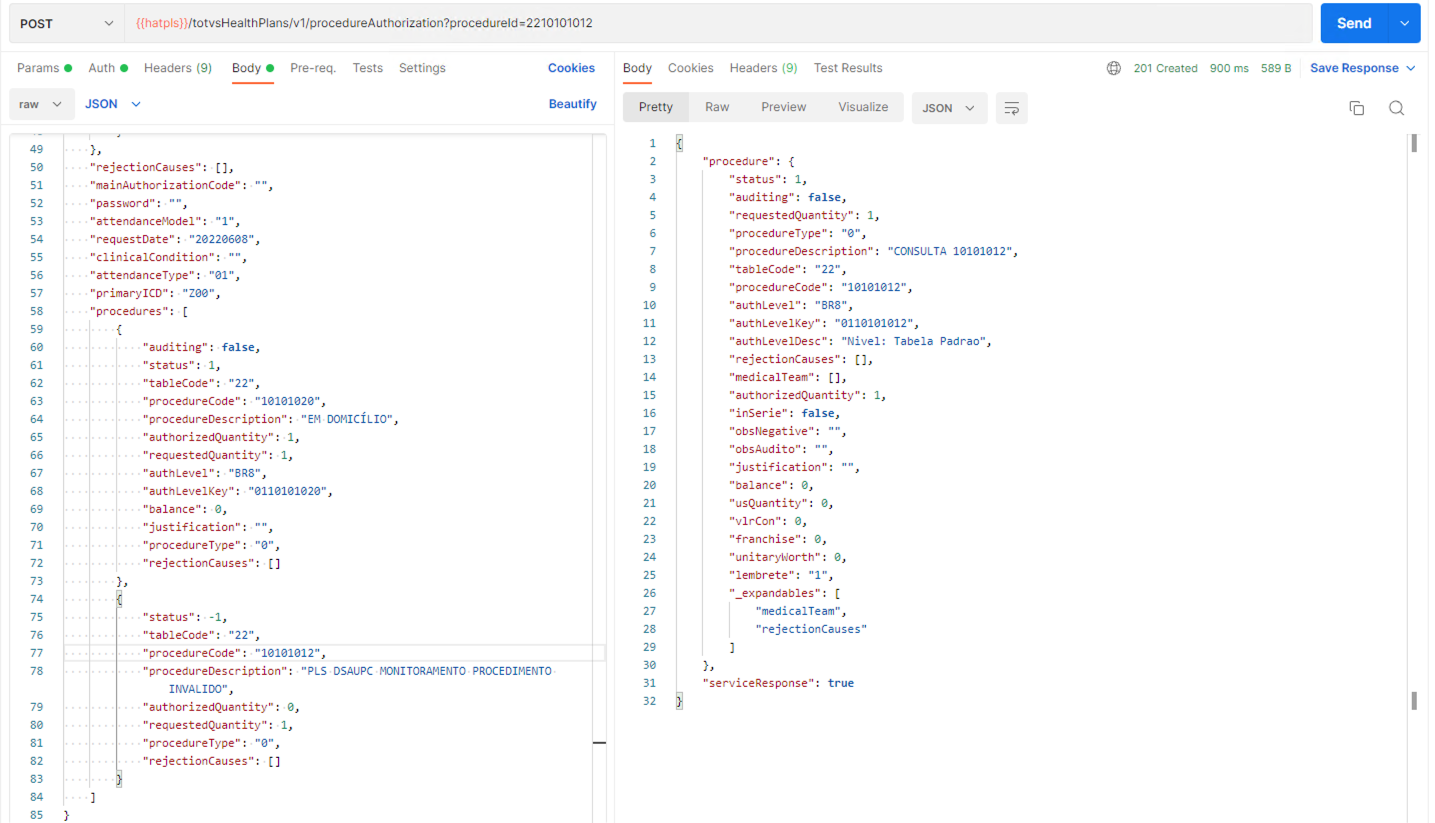Screen dimensions: 1435x823
Task: Switch to the Params tab
Action: (x=44, y=68)
